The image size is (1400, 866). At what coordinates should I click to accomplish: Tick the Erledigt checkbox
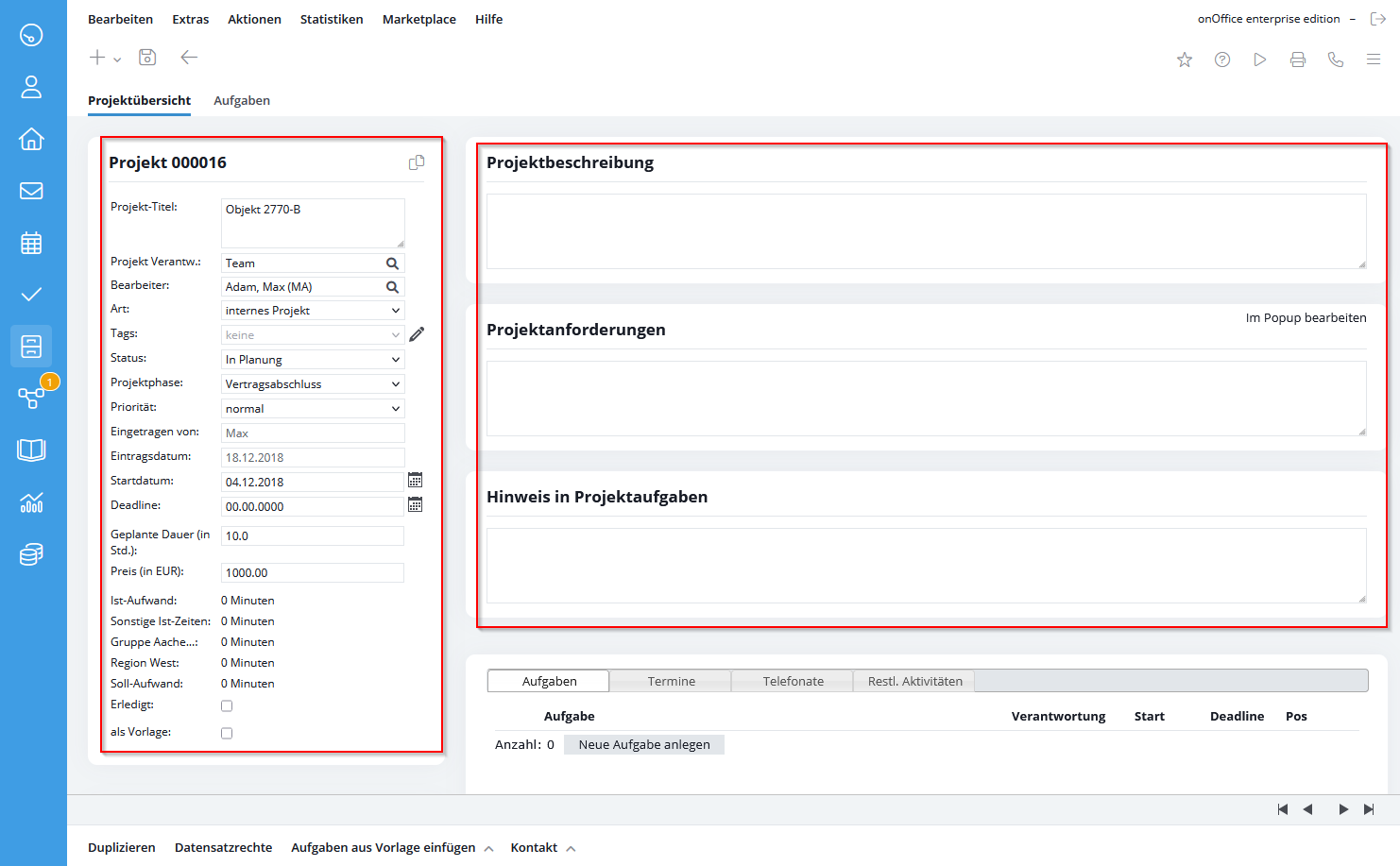(227, 705)
